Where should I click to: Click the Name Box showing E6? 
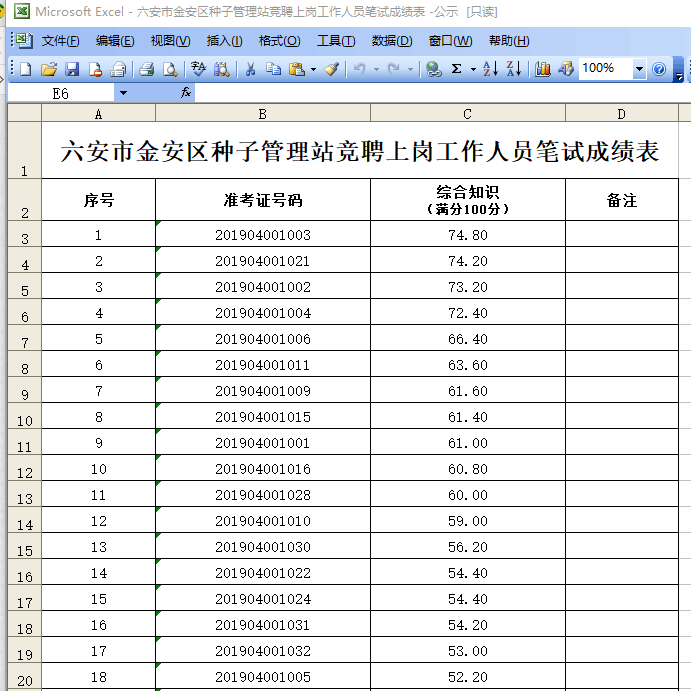click(x=61, y=93)
